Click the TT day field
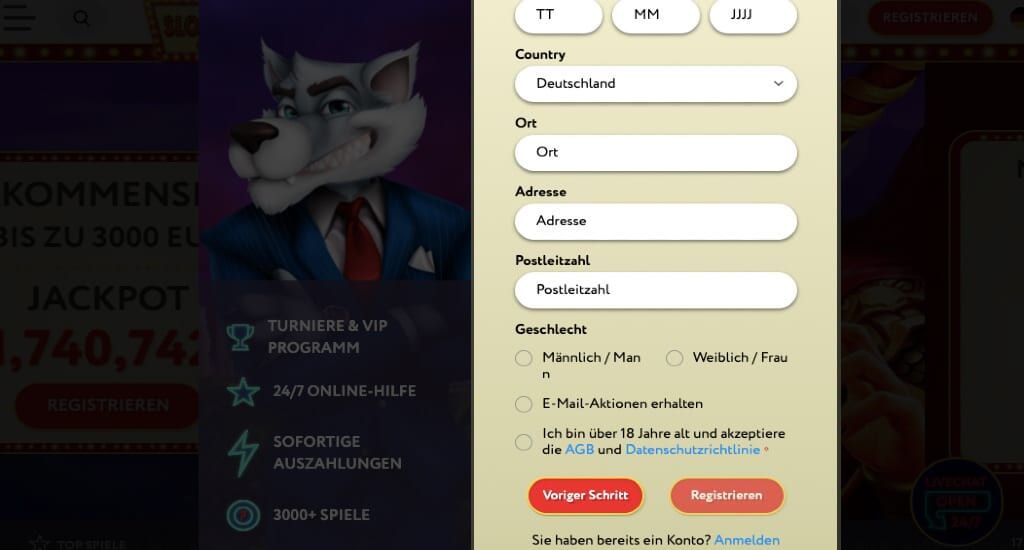Image resolution: width=1024 pixels, height=550 pixels. click(x=558, y=15)
